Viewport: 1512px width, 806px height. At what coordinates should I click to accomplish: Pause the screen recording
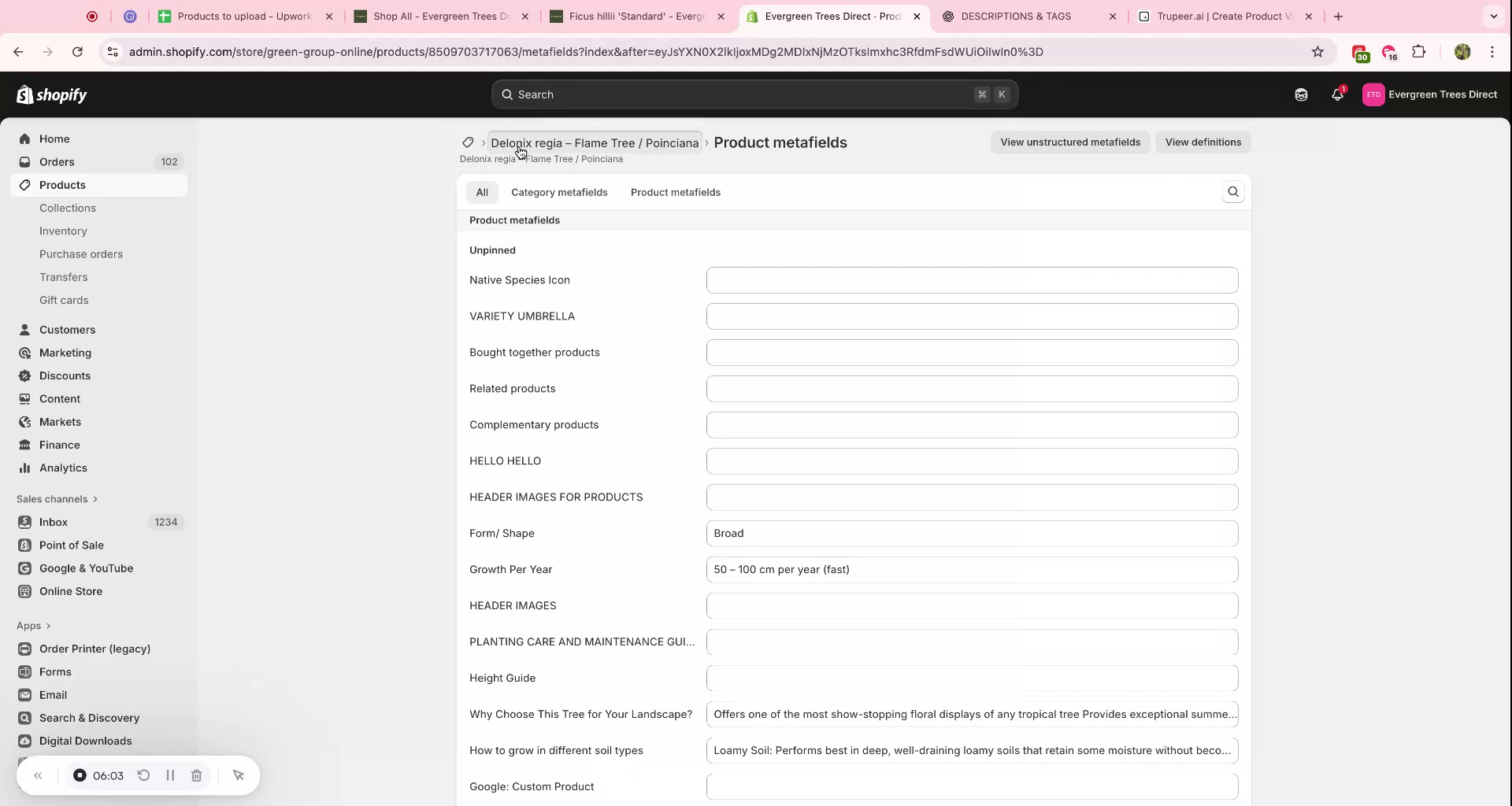point(170,775)
